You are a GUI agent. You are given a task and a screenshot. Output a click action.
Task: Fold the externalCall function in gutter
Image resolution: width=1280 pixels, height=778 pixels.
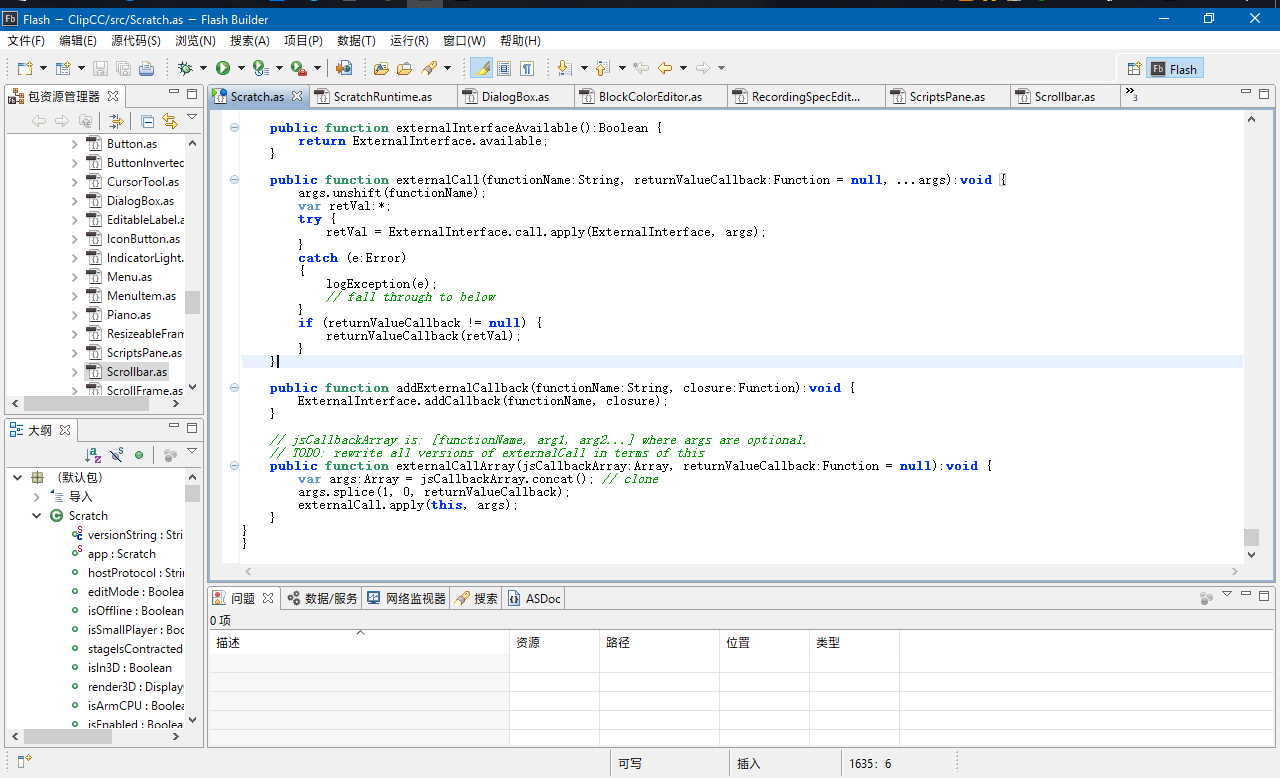click(235, 180)
